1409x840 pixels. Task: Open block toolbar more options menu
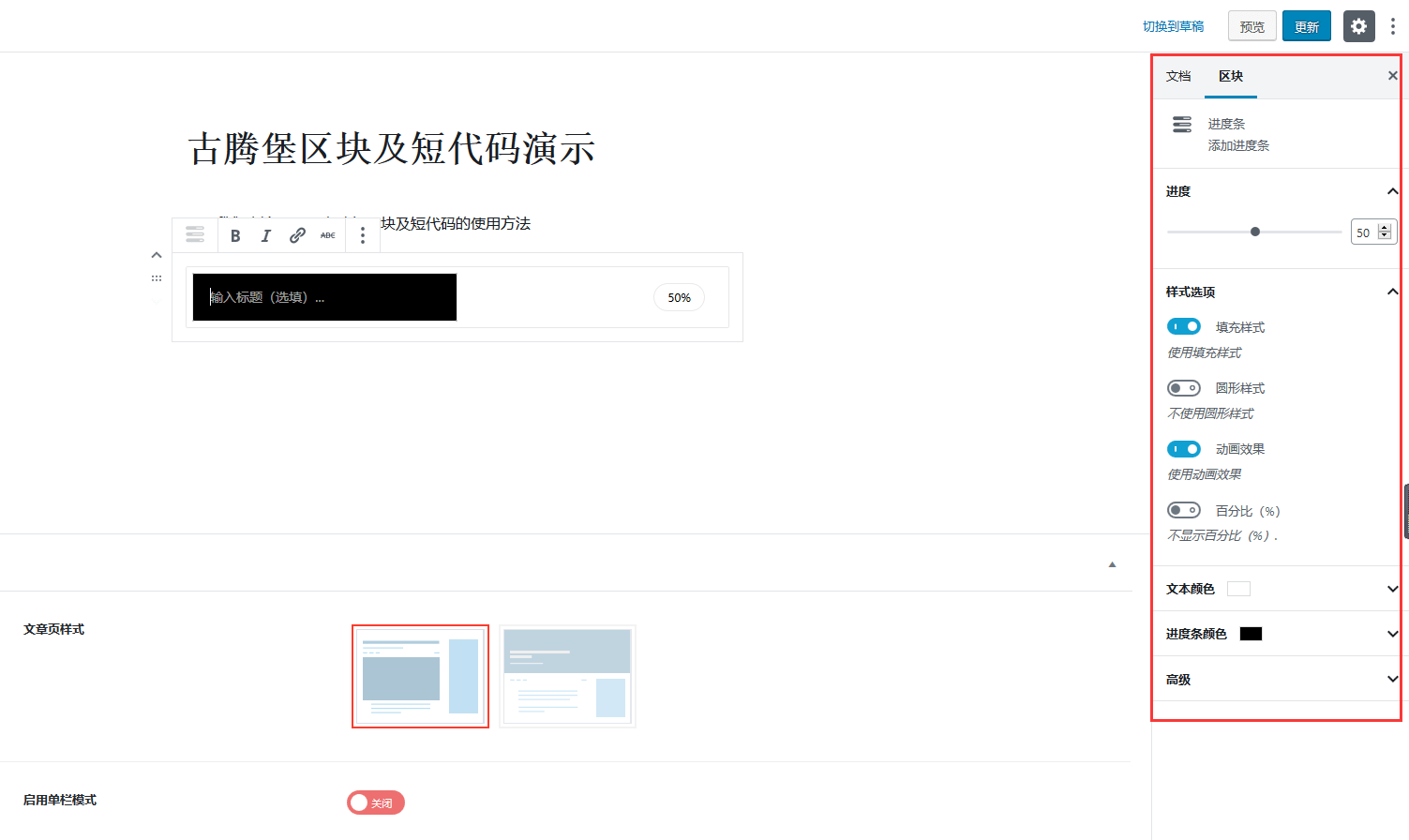(363, 236)
